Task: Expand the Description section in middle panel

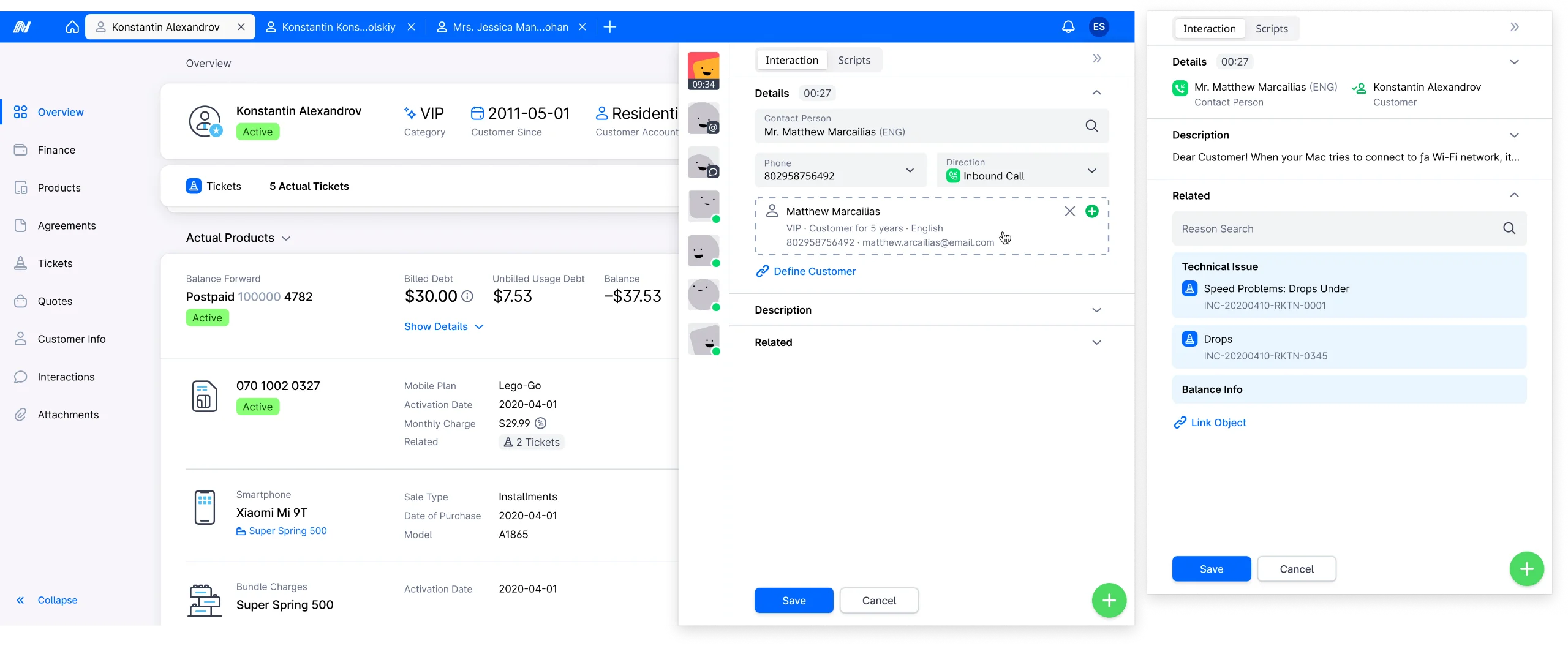Action: point(1097,310)
